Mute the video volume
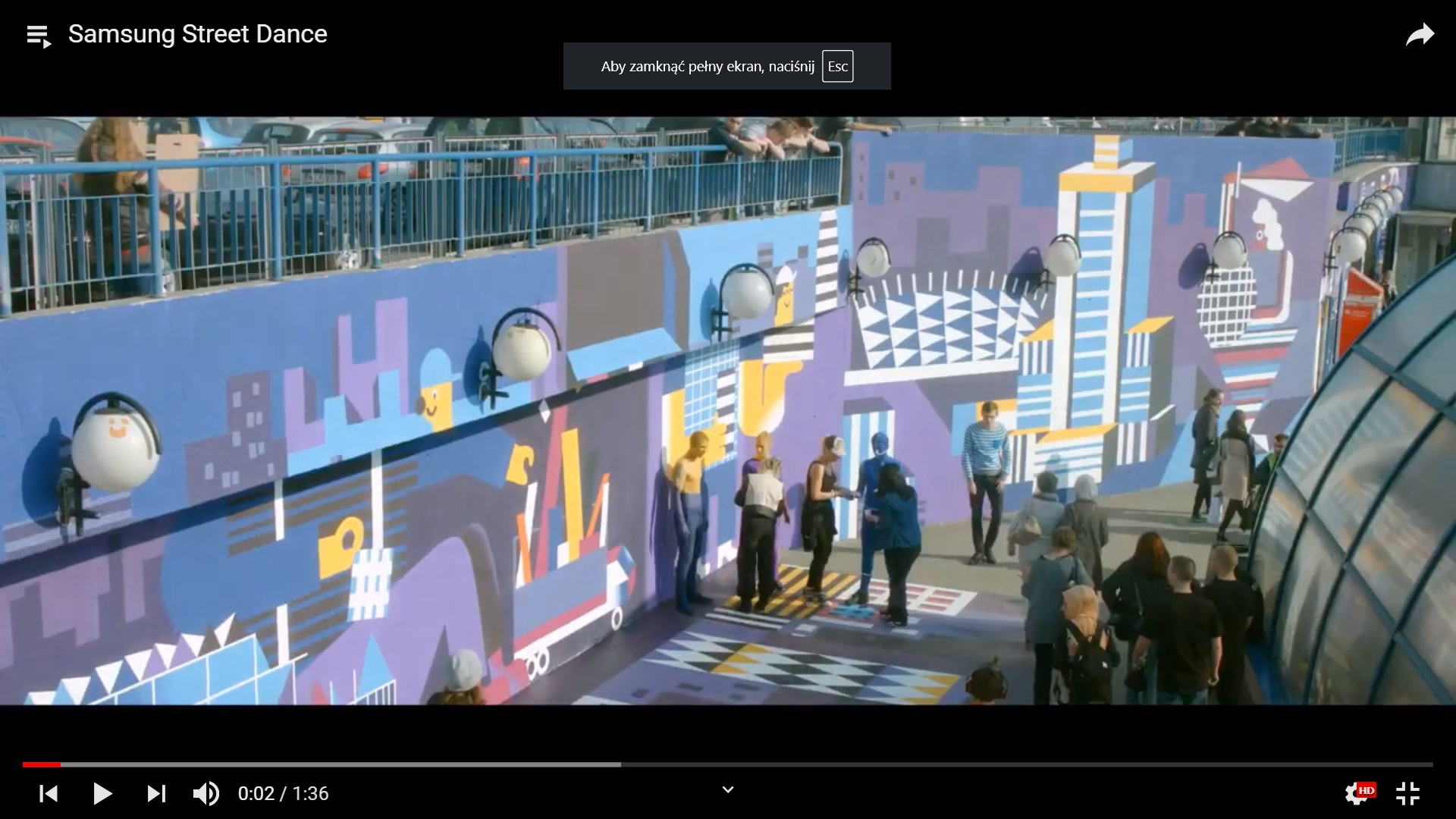Screen dimensions: 1456x819 click(x=206, y=793)
